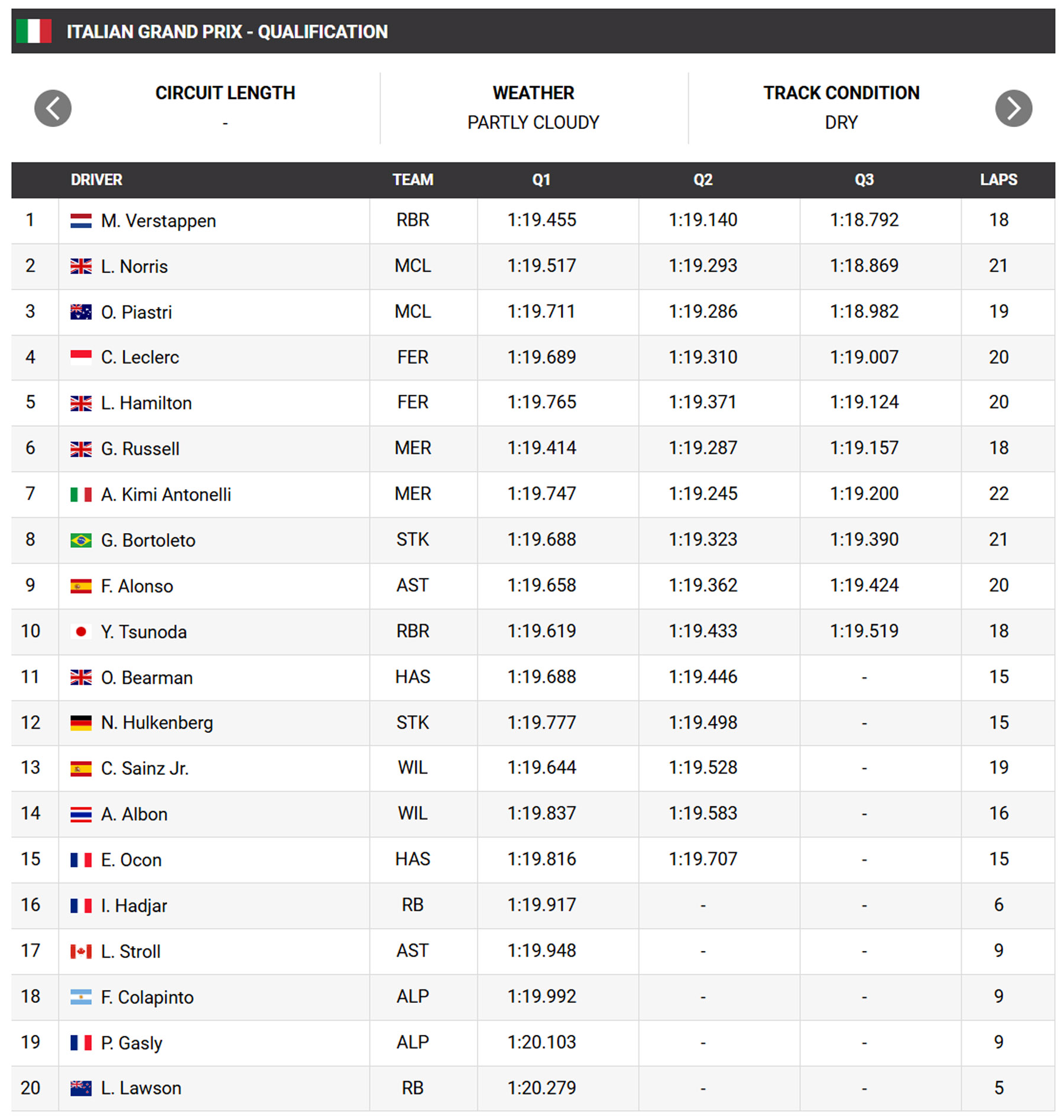Select C. Leclerc driver name
This screenshot has width=1064, height=1120.
tap(140, 358)
